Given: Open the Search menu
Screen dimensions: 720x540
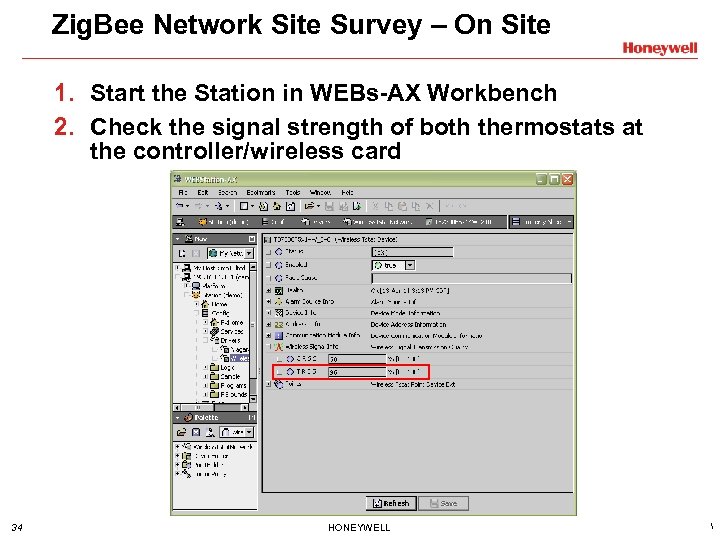Looking at the screenshot, I should tap(227, 192).
